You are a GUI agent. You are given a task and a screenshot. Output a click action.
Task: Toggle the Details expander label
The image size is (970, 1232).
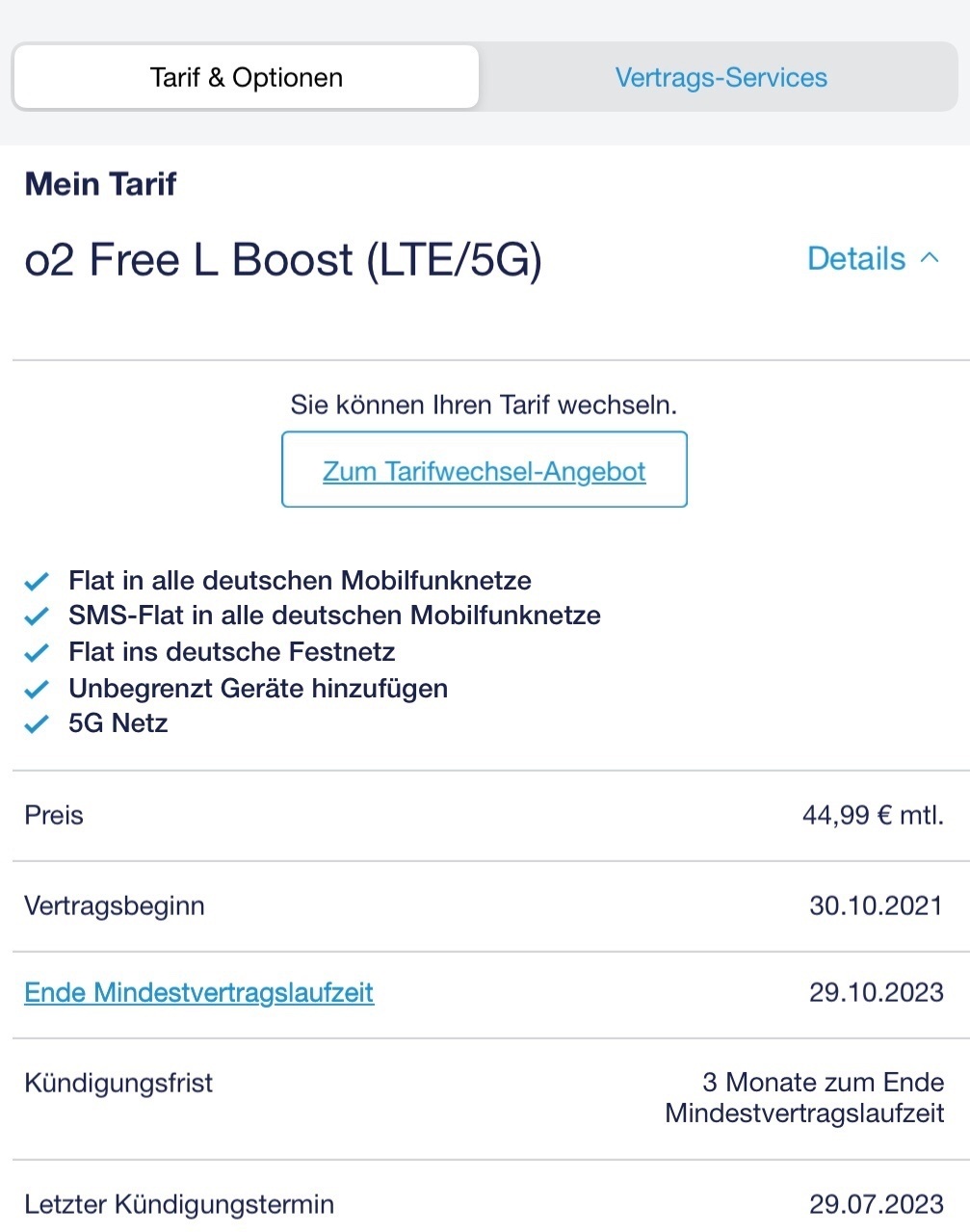tap(856, 258)
